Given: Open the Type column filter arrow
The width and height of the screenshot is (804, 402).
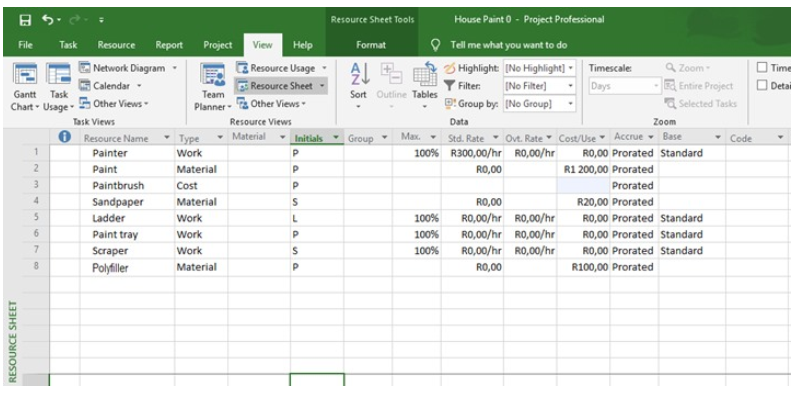Looking at the screenshot, I should click(220, 137).
